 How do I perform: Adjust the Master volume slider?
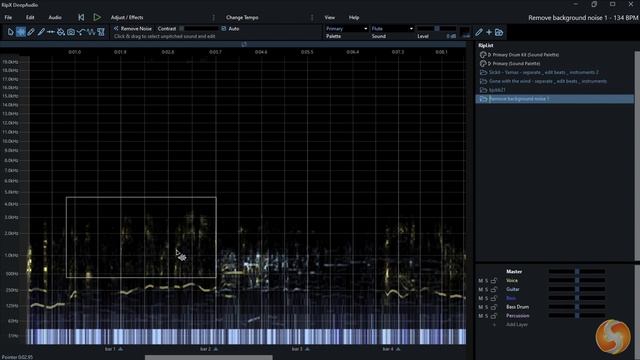coord(577,271)
